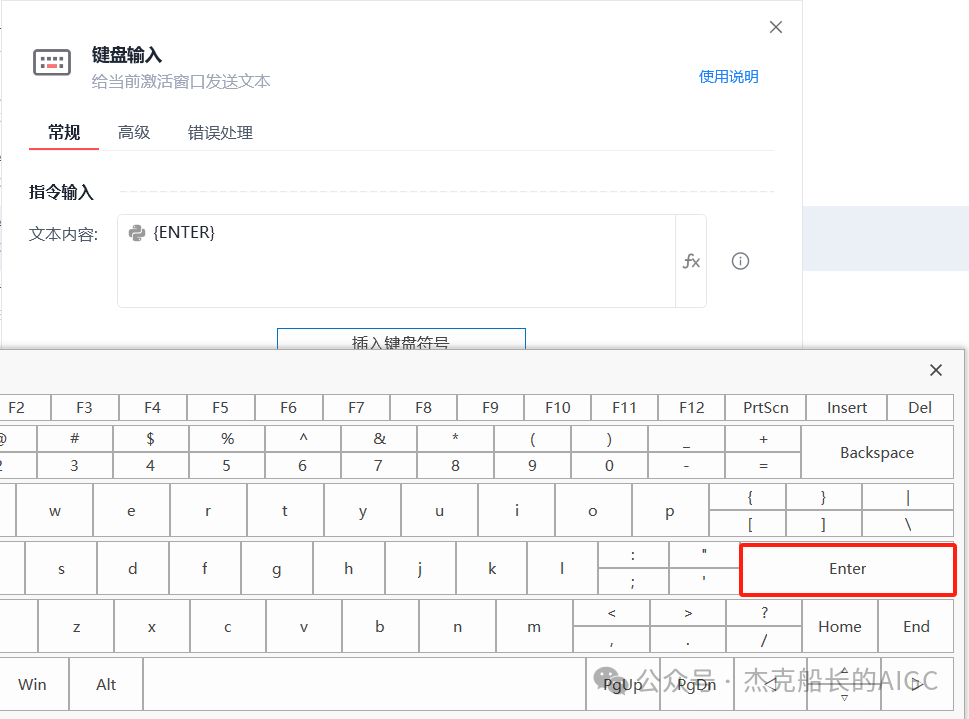Click the colon semicolon key
The image size is (969, 719).
tap(633, 569)
